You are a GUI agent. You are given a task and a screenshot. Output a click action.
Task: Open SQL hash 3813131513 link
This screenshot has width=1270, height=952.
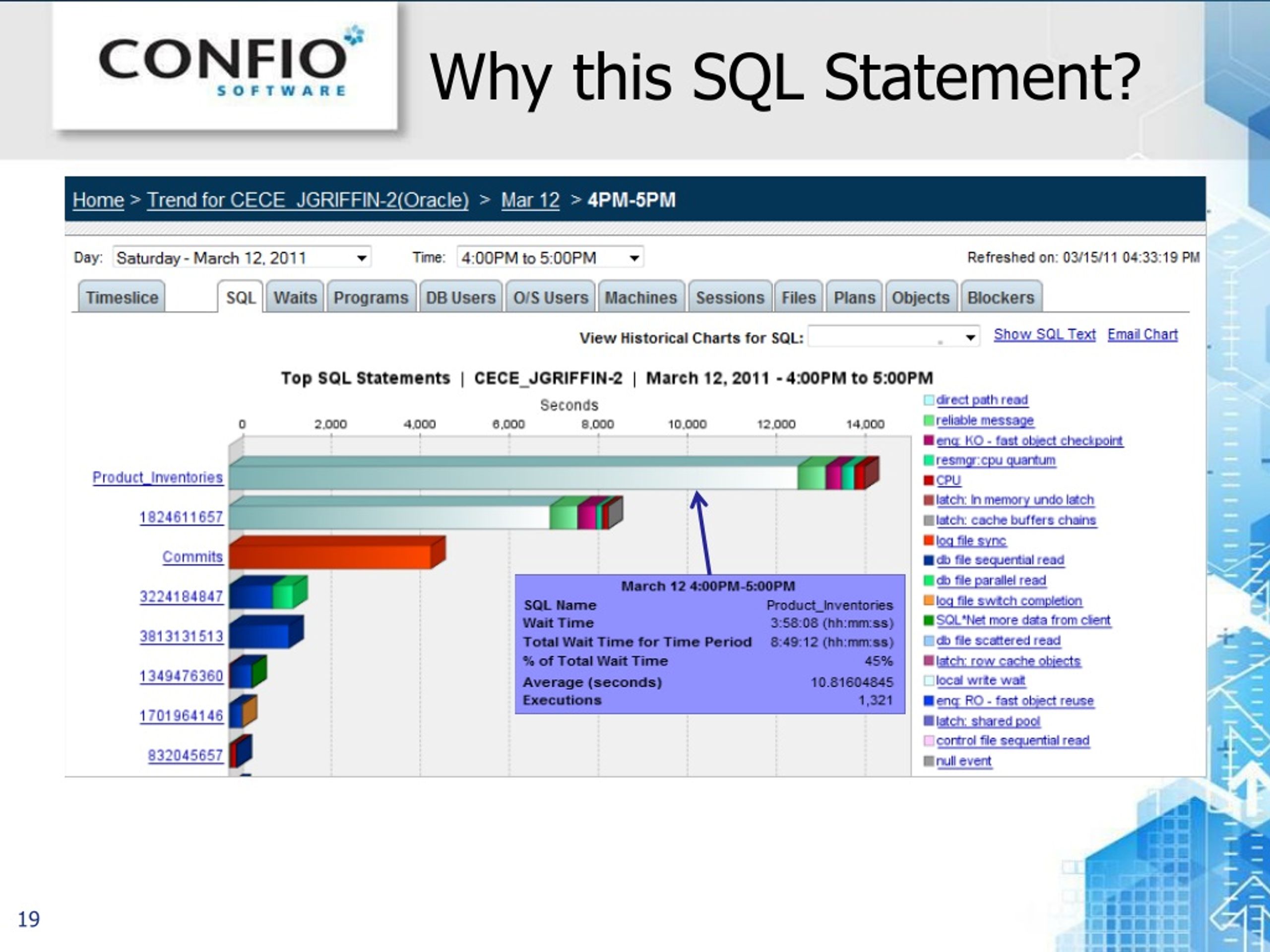coord(181,636)
